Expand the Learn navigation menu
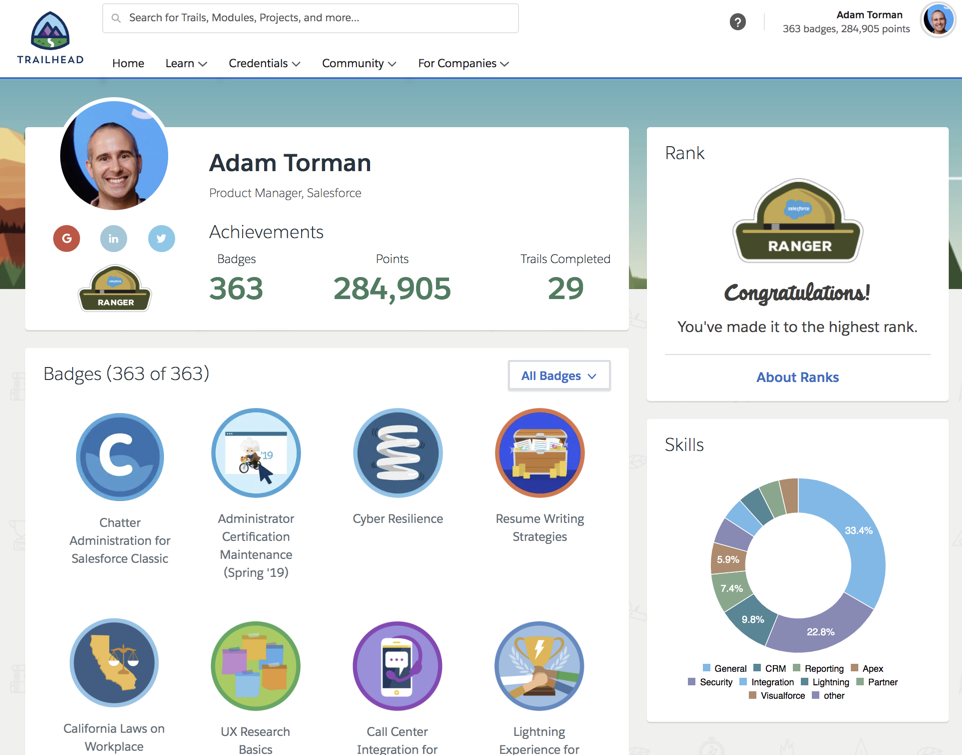962x755 pixels. click(186, 63)
